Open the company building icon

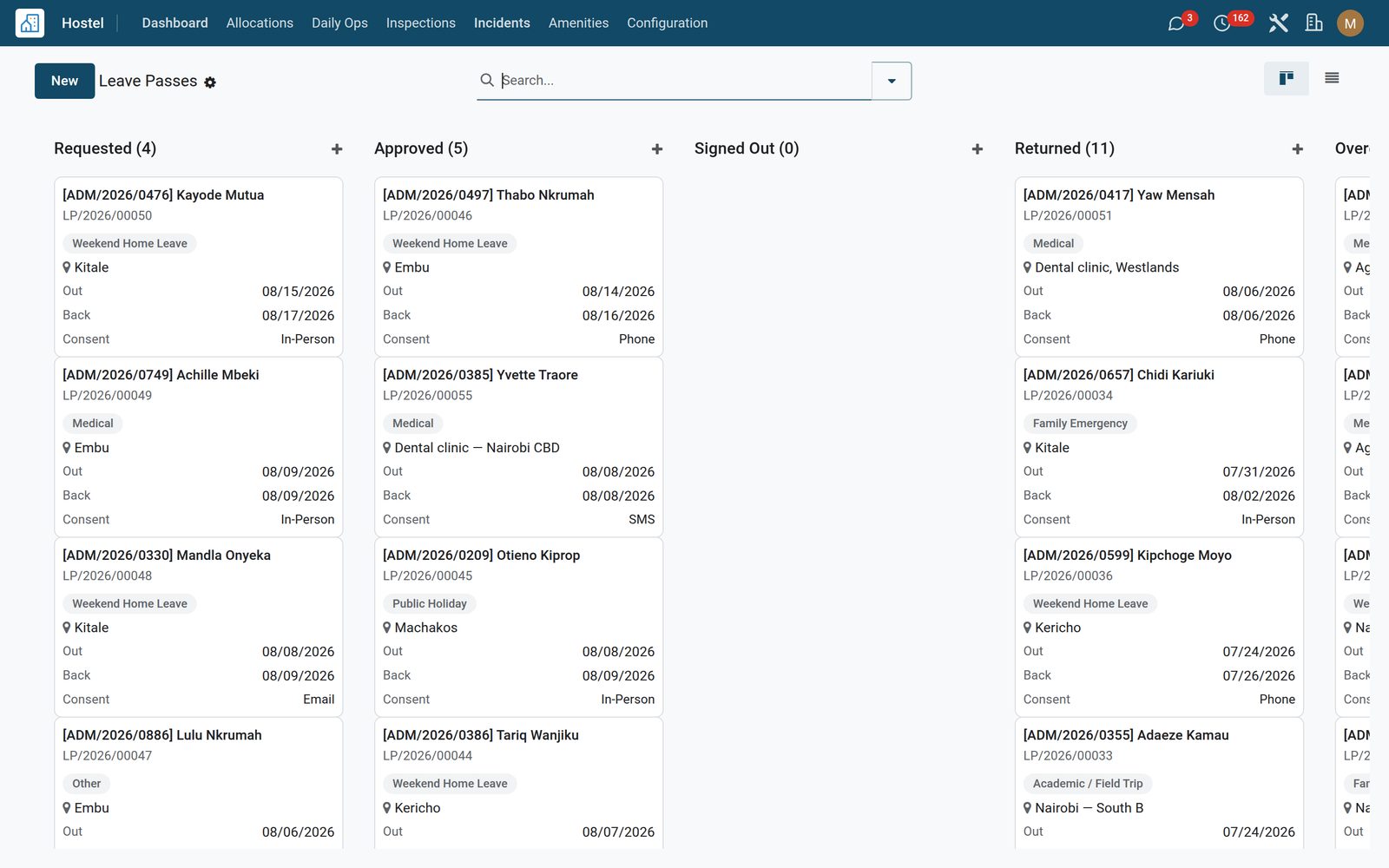point(1314,23)
